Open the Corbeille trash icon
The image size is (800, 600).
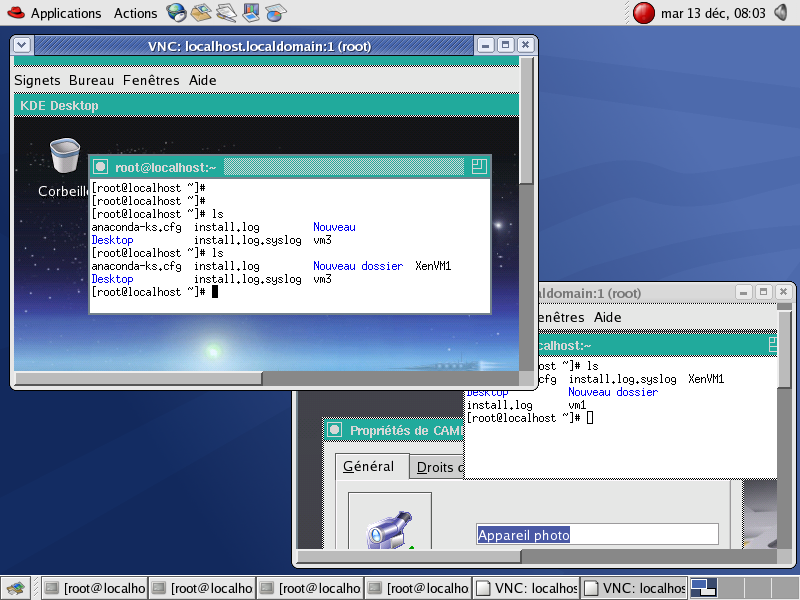click(x=64, y=157)
